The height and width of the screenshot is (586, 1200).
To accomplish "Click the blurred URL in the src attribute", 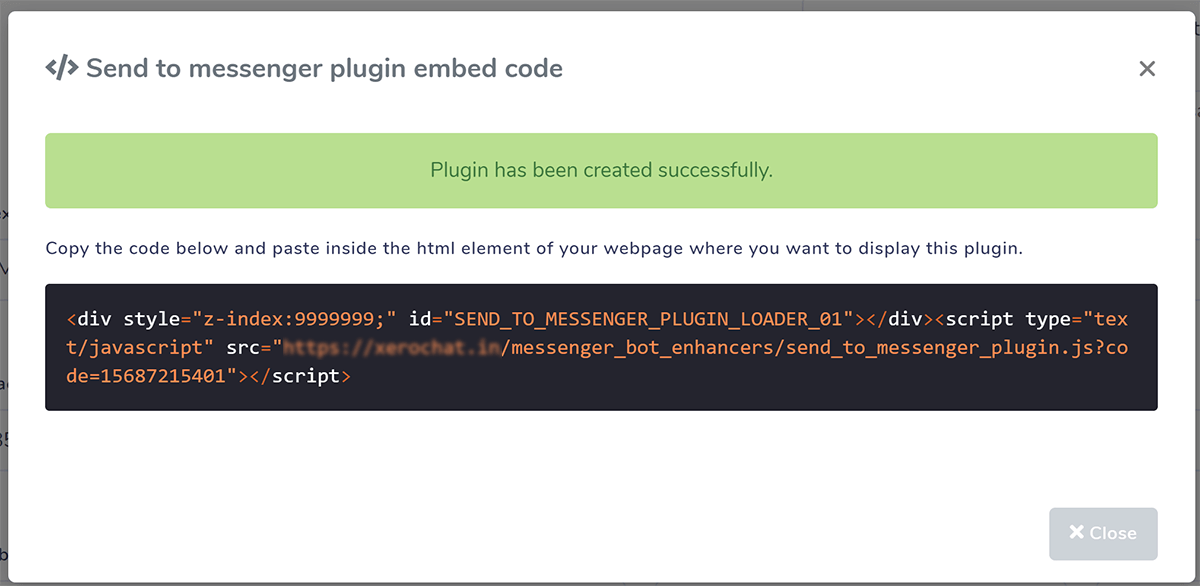I will tap(391, 348).
